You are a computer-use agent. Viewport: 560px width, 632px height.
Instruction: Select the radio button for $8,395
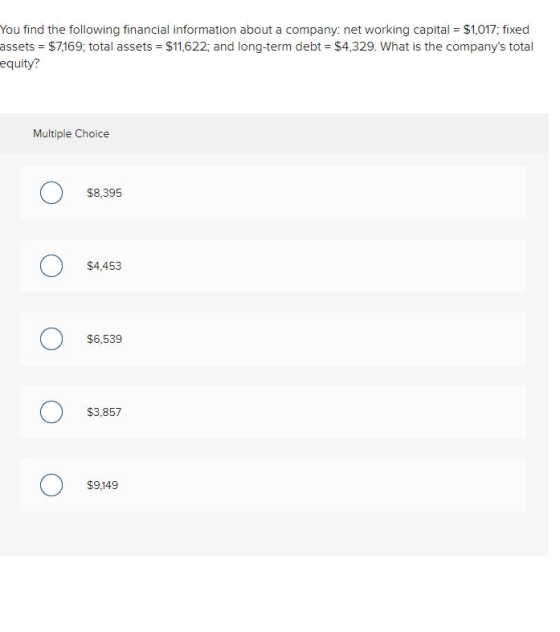pyautogui.click(x=51, y=193)
